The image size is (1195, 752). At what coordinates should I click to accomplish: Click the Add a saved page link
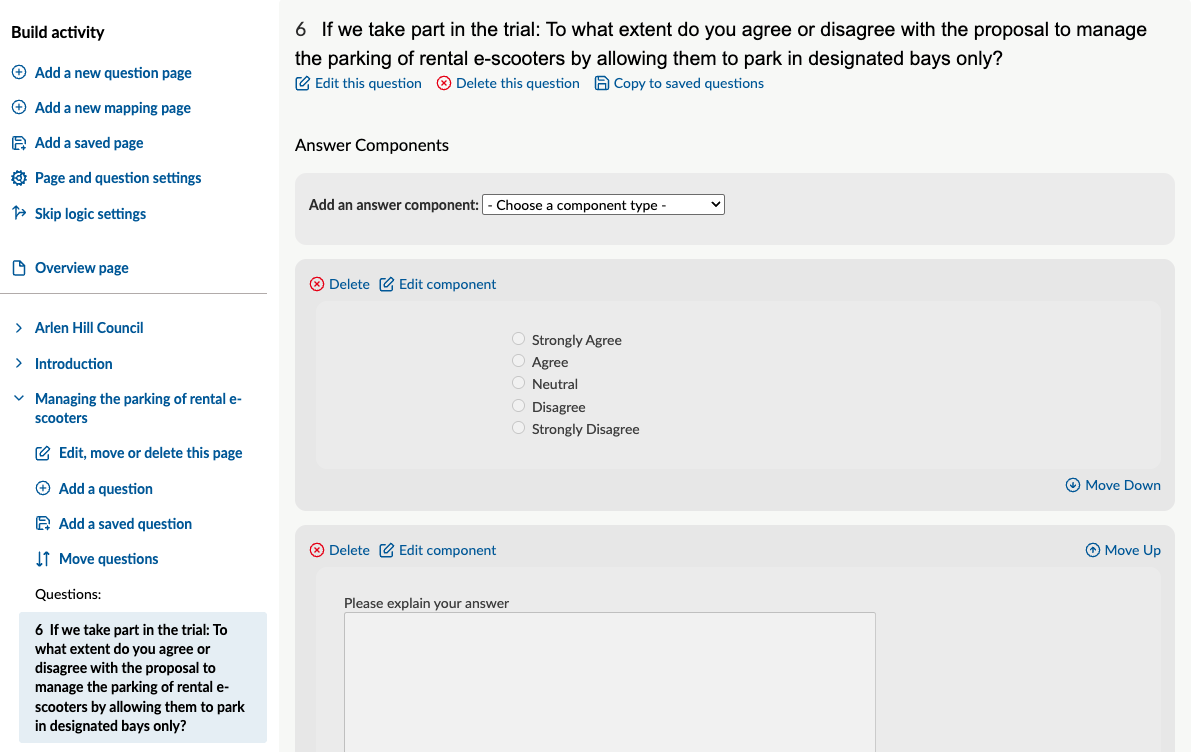coord(88,142)
